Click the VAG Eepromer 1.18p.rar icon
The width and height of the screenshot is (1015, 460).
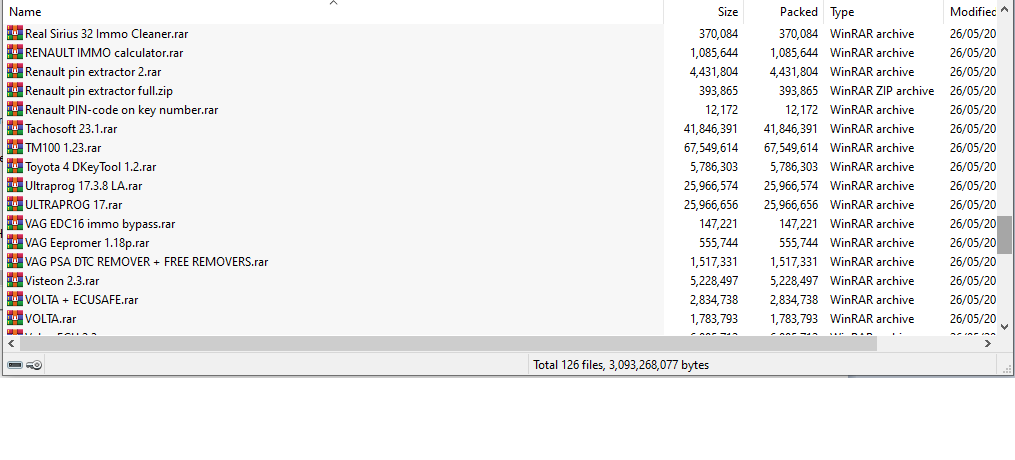pos(15,243)
